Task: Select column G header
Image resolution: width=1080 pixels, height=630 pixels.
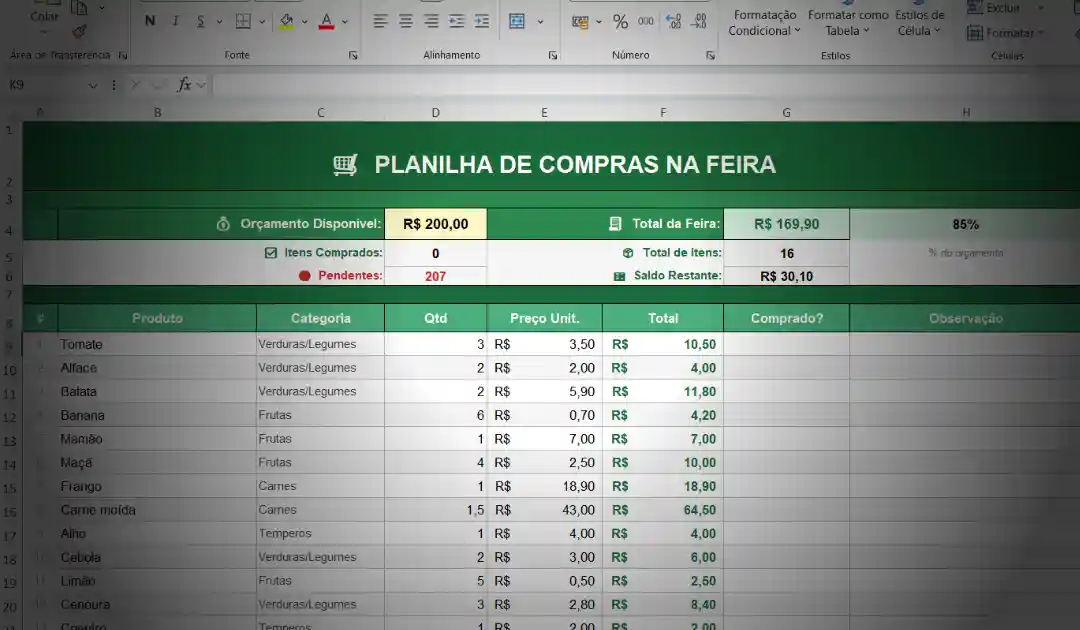Action: tap(787, 112)
